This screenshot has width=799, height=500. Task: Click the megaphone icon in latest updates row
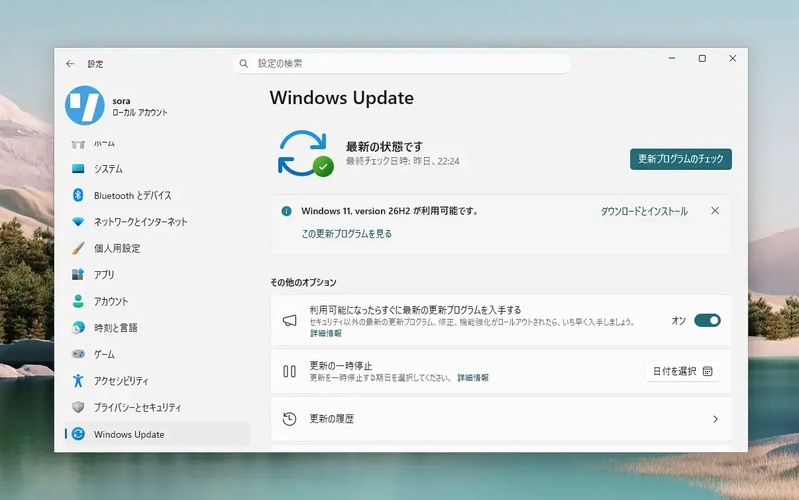pyautogui.click(x=289, y=321)
